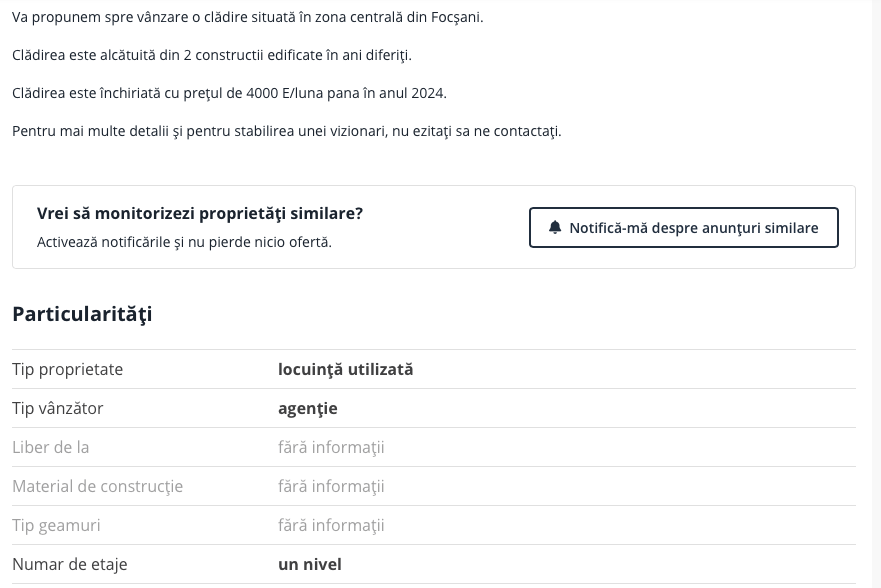
Task: Click the 'Material de construcție' label
Action: click(x=97, y=486)
